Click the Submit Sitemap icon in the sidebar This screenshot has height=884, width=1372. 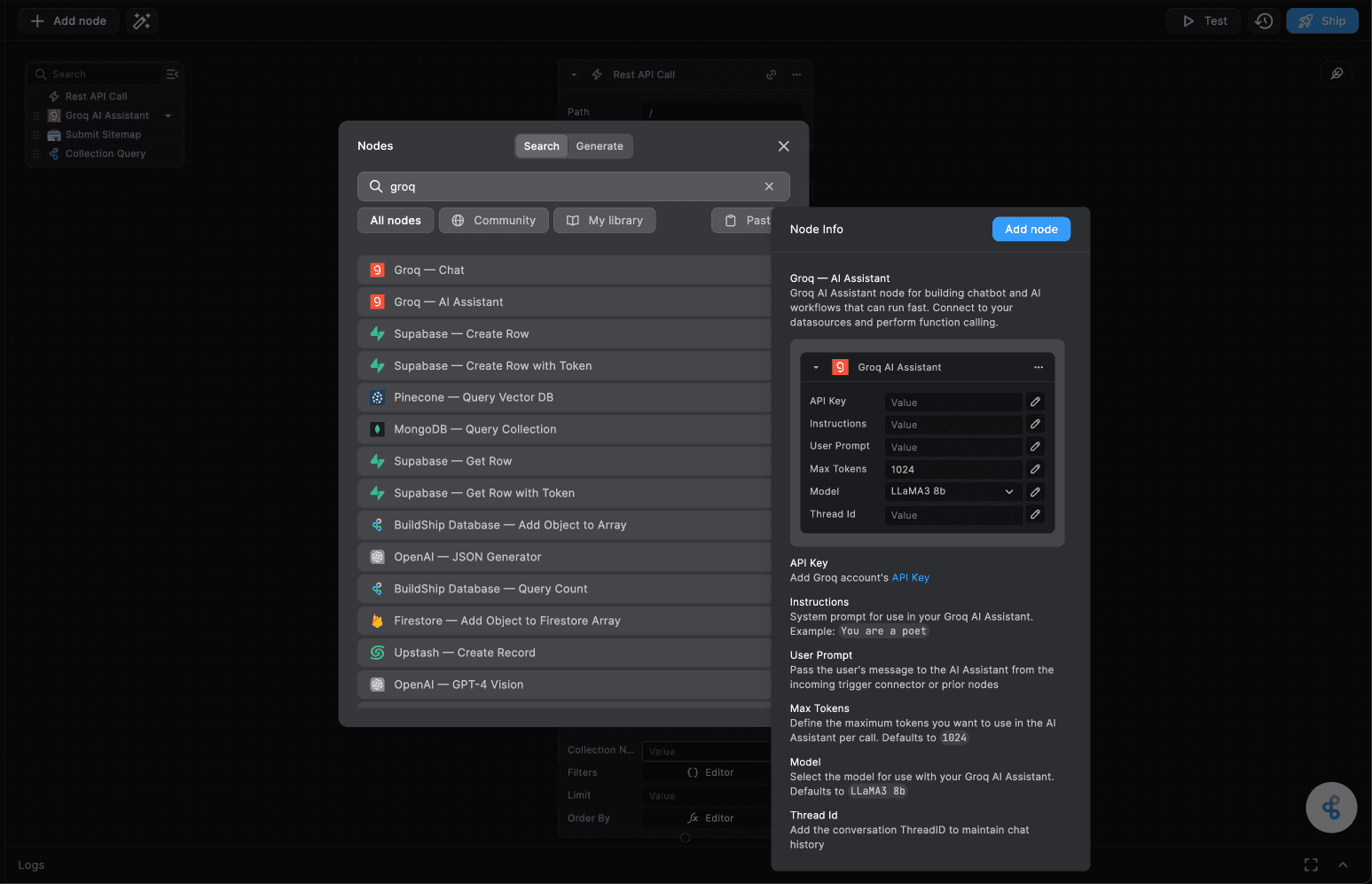point(53,134)
